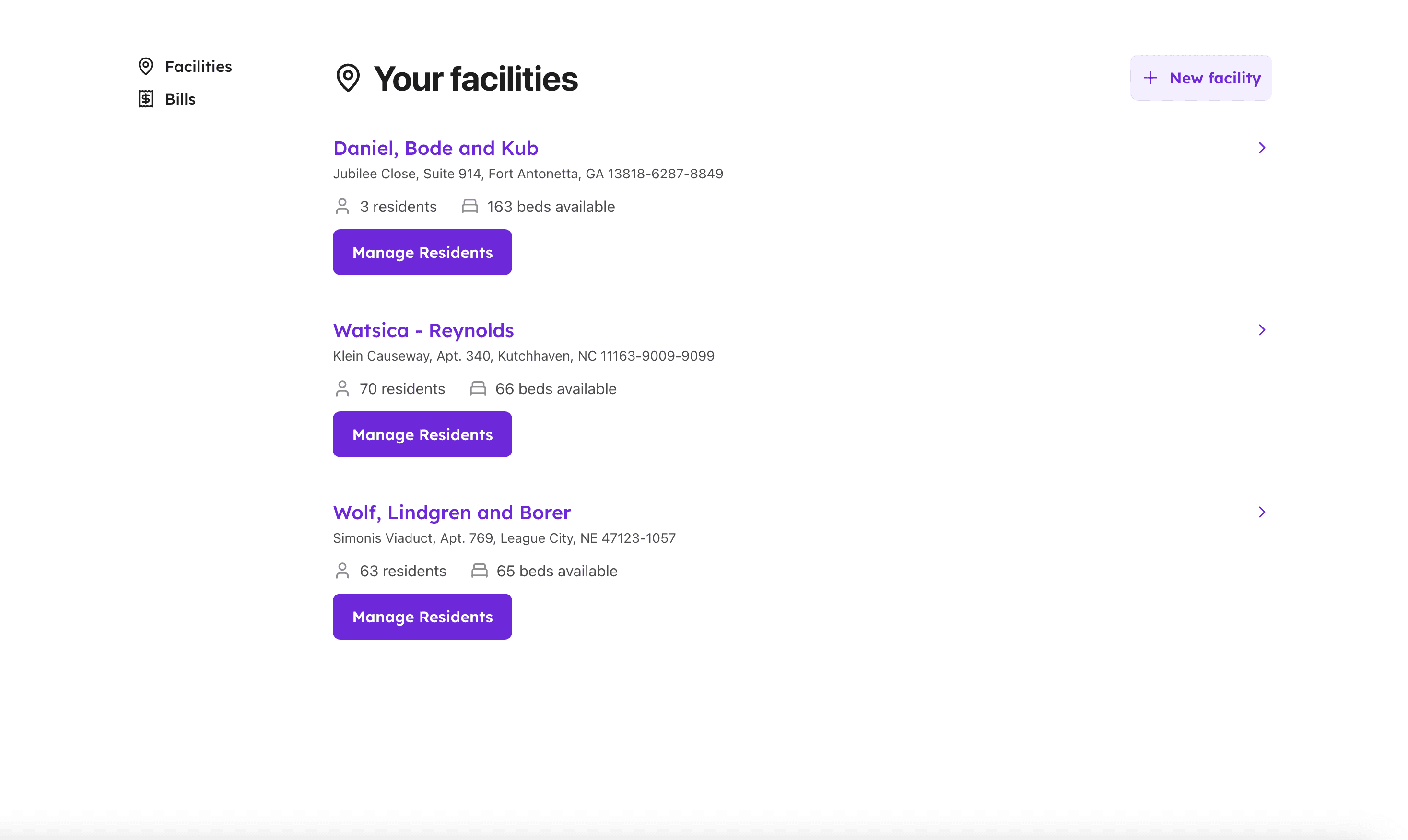Manage Residents for Watsica - Reynolds
The width and height of the screenshot is (1408, 840).
422,435
